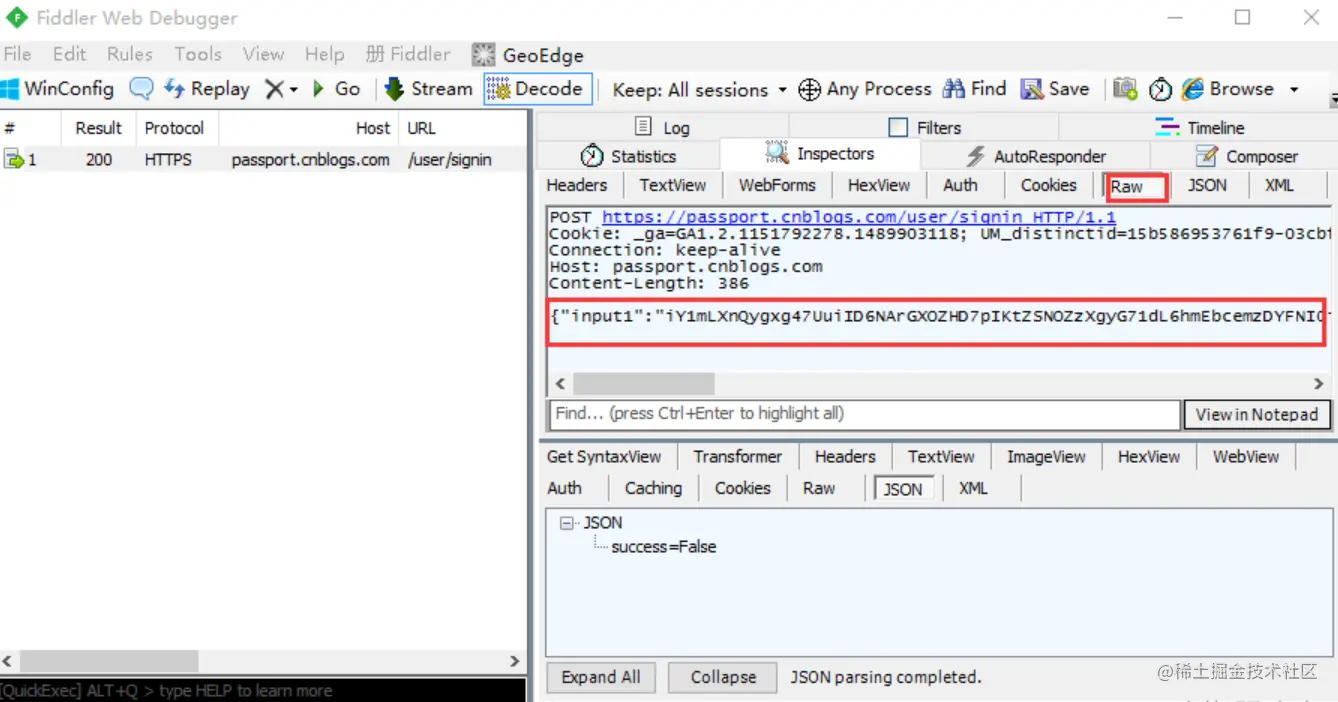Switch to the Filters tab

coord(925,128)
